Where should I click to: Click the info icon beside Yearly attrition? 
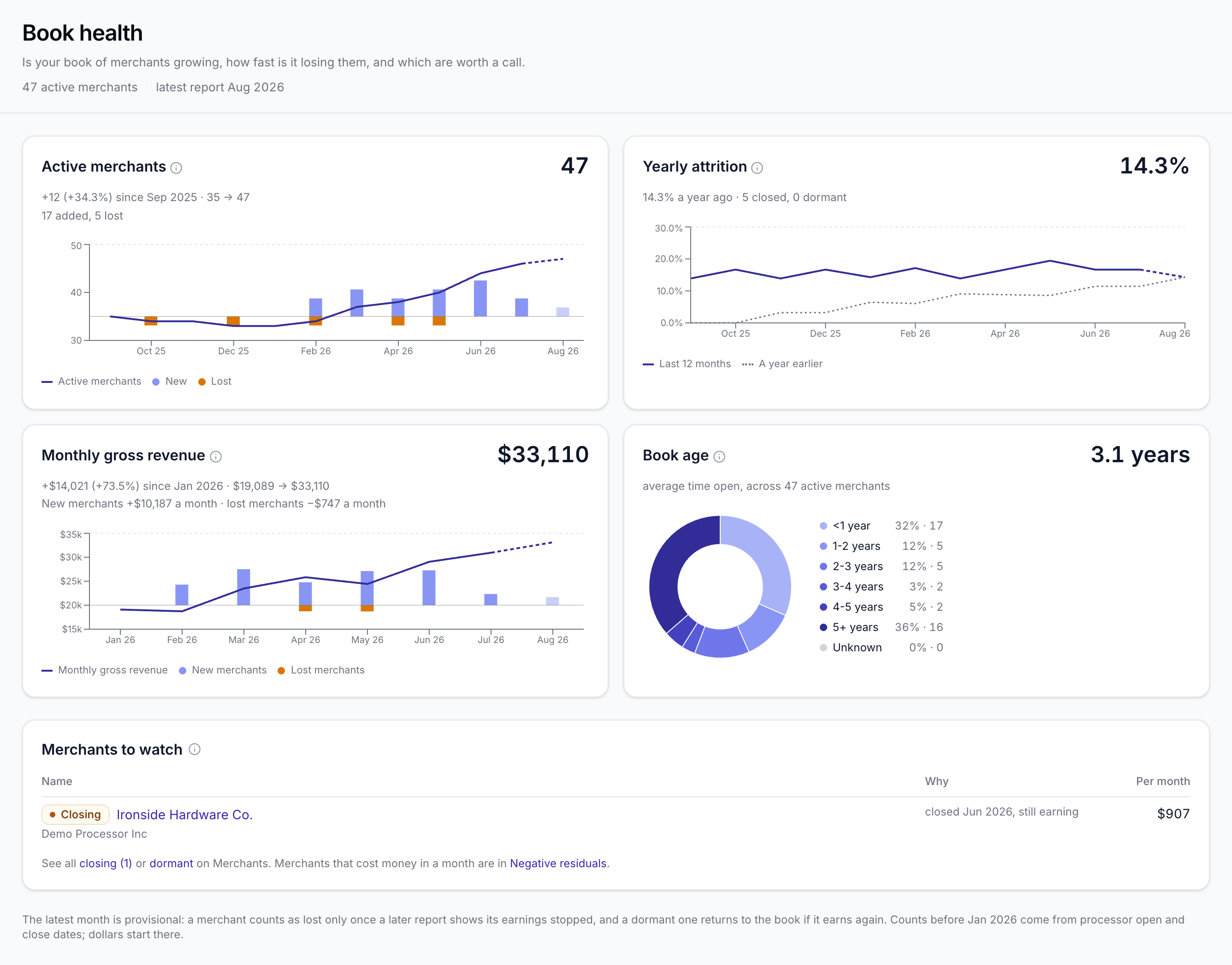757,168
